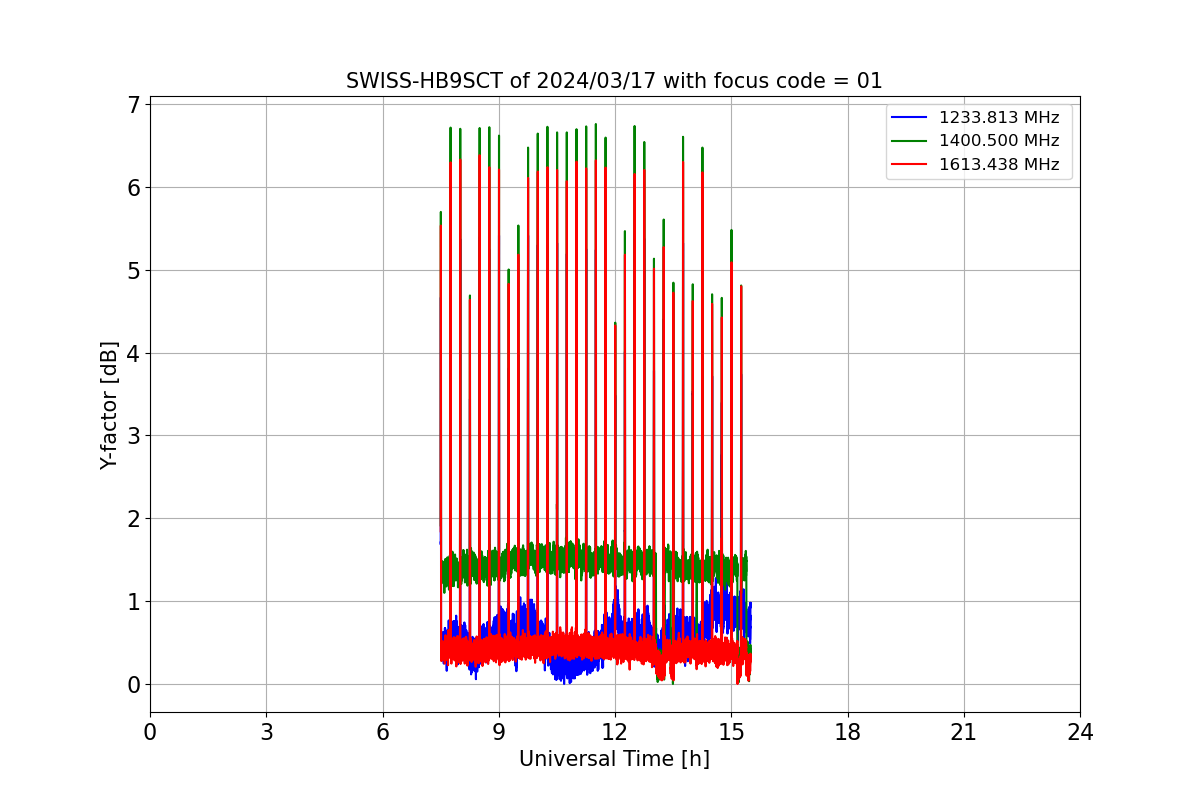Click the green legend line swatch
The image size is (1200, 800).
pyautogui.click(x=911, y=141)
